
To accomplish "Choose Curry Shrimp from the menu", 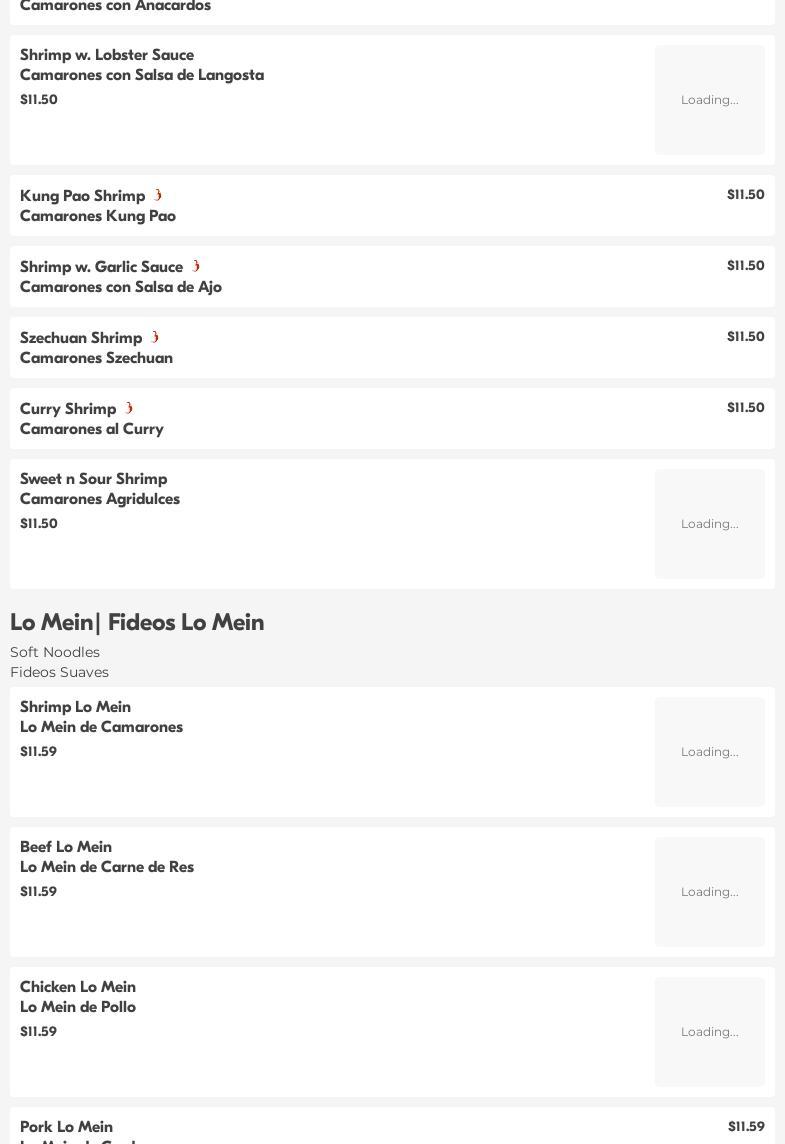I will click(x=68, y=409).
